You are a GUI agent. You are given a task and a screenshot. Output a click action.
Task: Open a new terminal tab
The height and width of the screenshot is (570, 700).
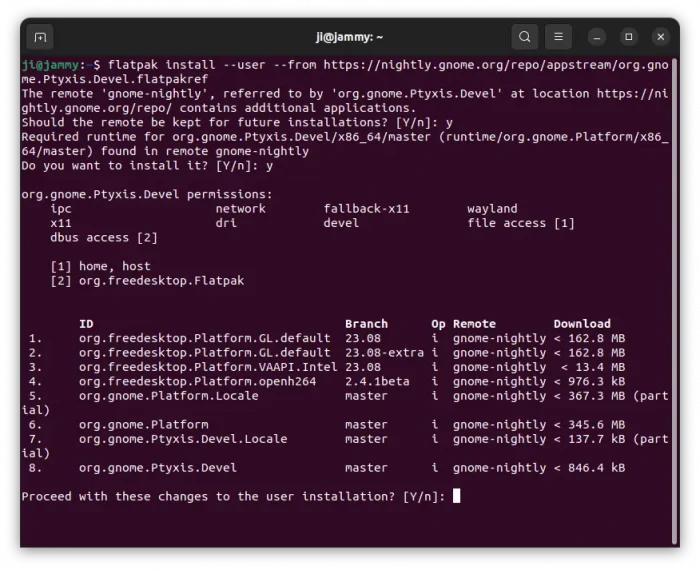(x=40, y=37)
